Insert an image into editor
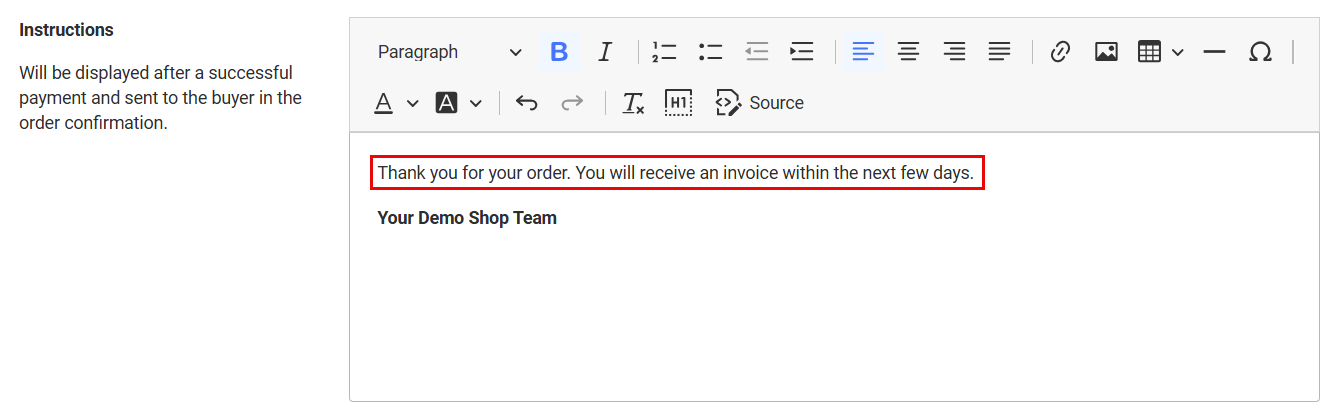The image size is (1334, 414). 1106,52
